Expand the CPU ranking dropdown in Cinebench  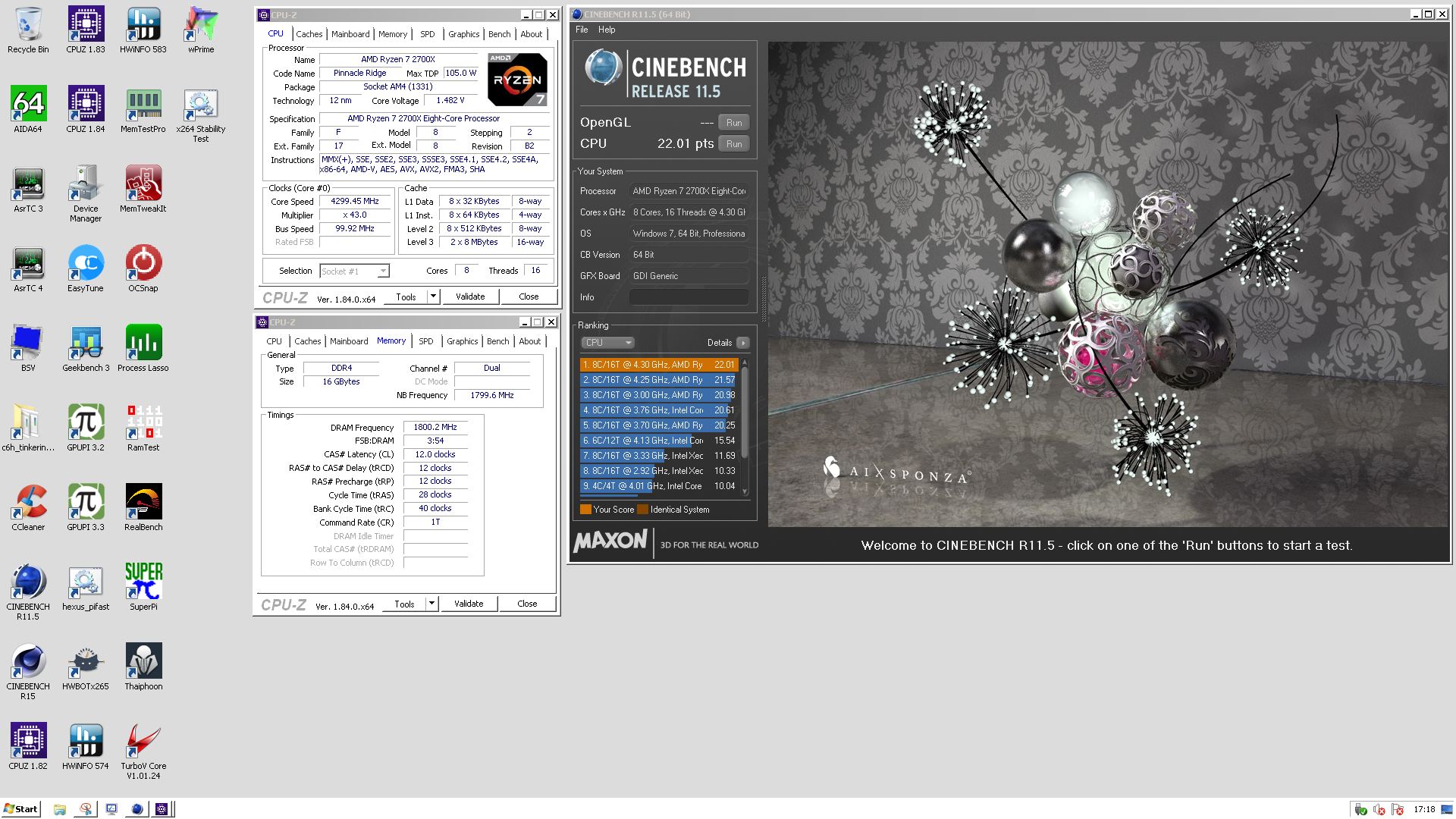tap(607, 343)
